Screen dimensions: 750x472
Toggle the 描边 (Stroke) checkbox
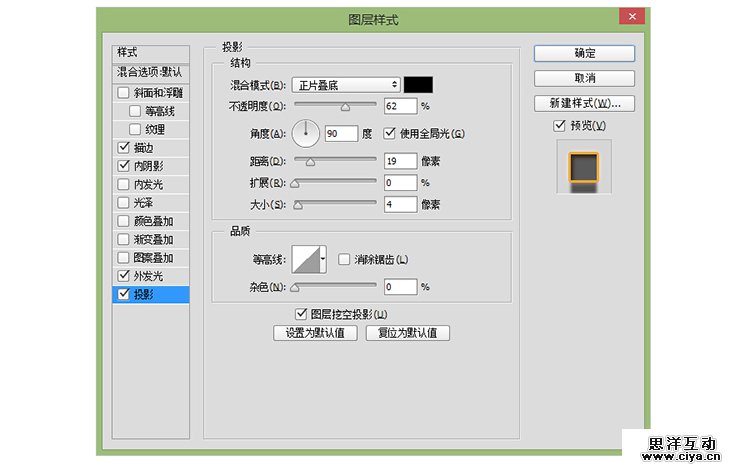point(124,147)
